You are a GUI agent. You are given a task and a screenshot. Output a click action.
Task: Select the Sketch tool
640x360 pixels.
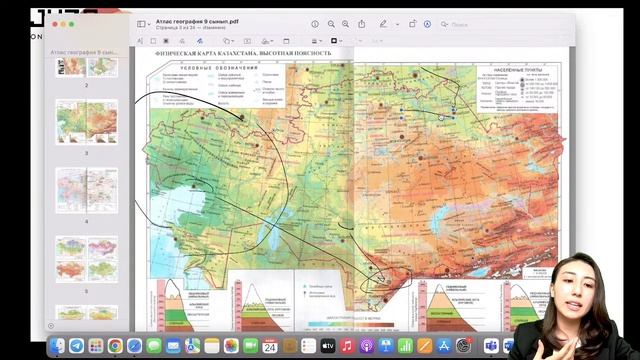(x=182, y=41)
